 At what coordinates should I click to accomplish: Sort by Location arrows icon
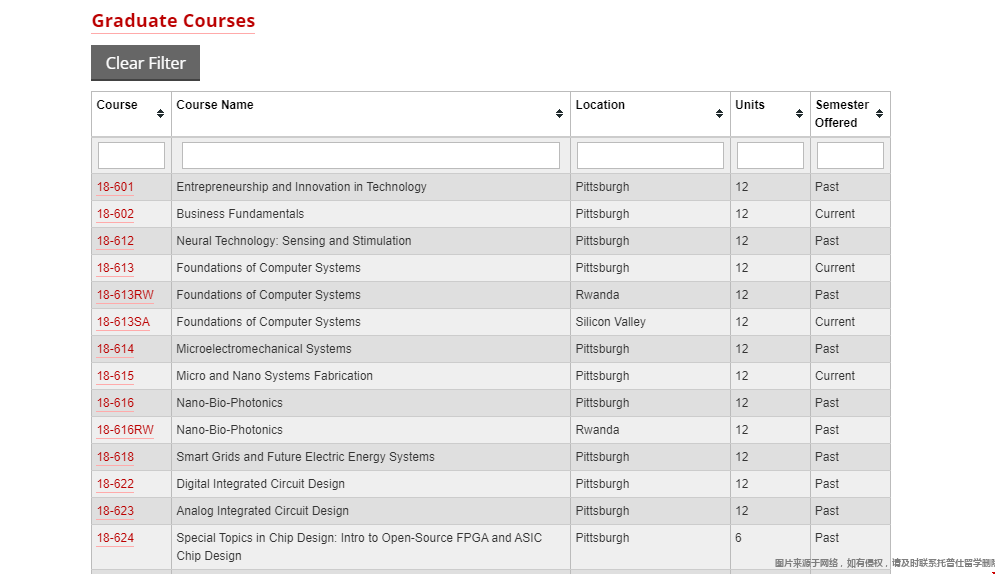click(719, 114)
